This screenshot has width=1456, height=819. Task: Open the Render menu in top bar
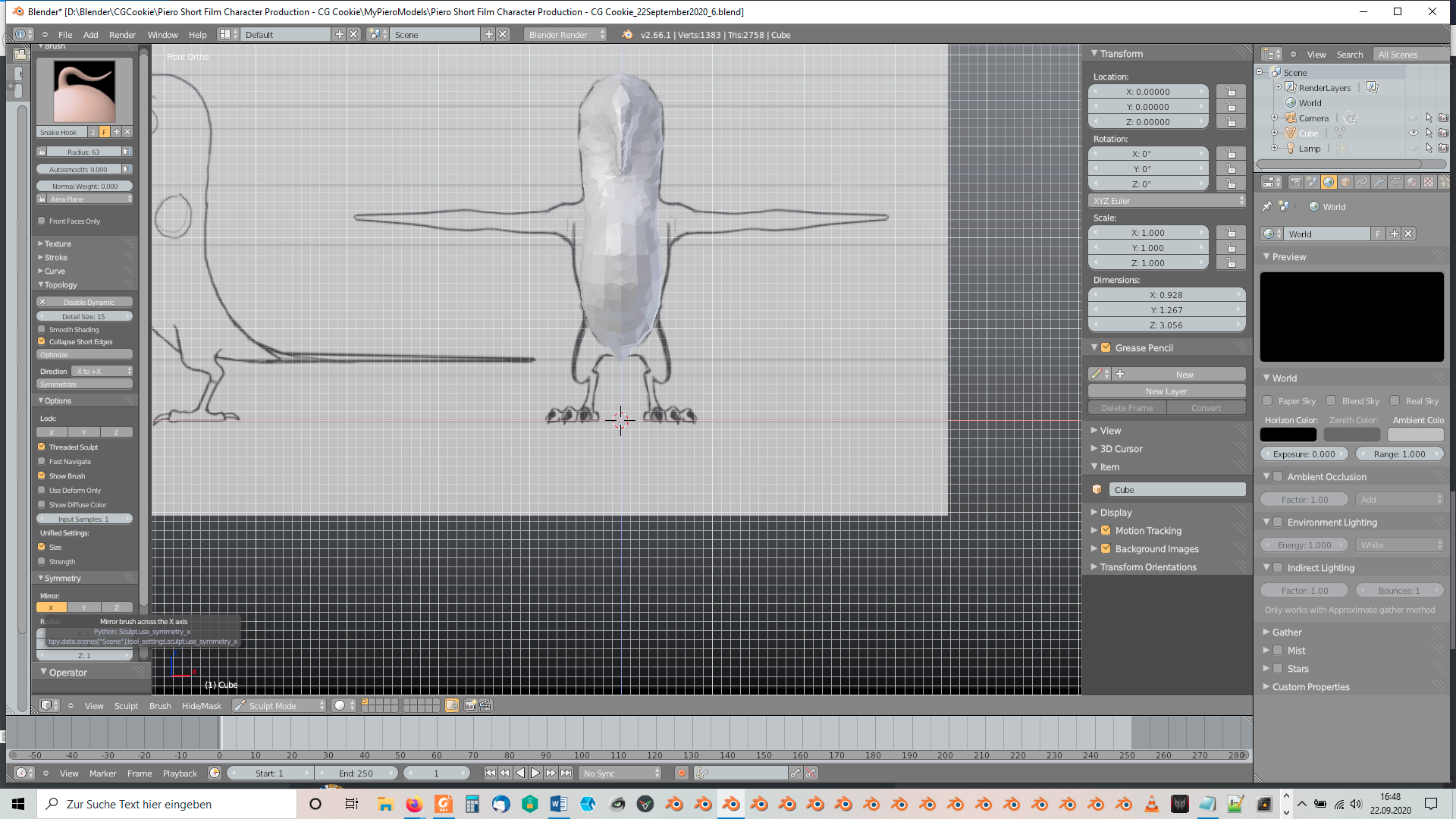tap(122, 35)
